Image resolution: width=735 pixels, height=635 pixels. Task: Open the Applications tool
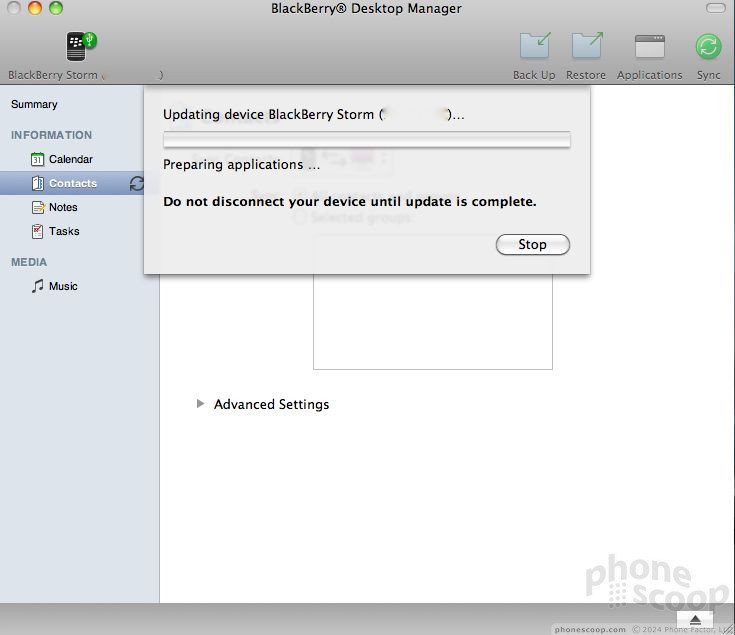649,56
